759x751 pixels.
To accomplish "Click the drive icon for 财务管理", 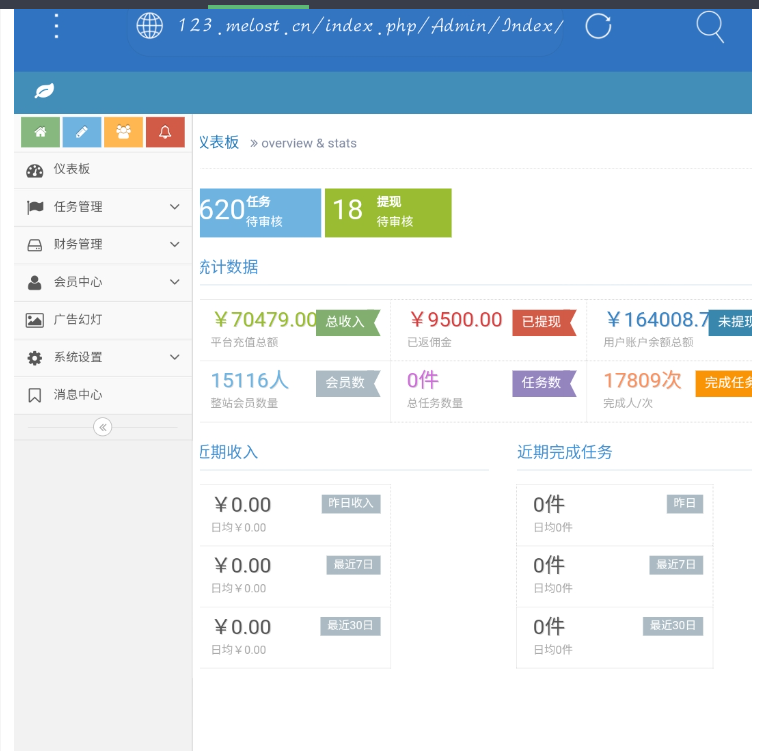I will (x=34, y=245).
